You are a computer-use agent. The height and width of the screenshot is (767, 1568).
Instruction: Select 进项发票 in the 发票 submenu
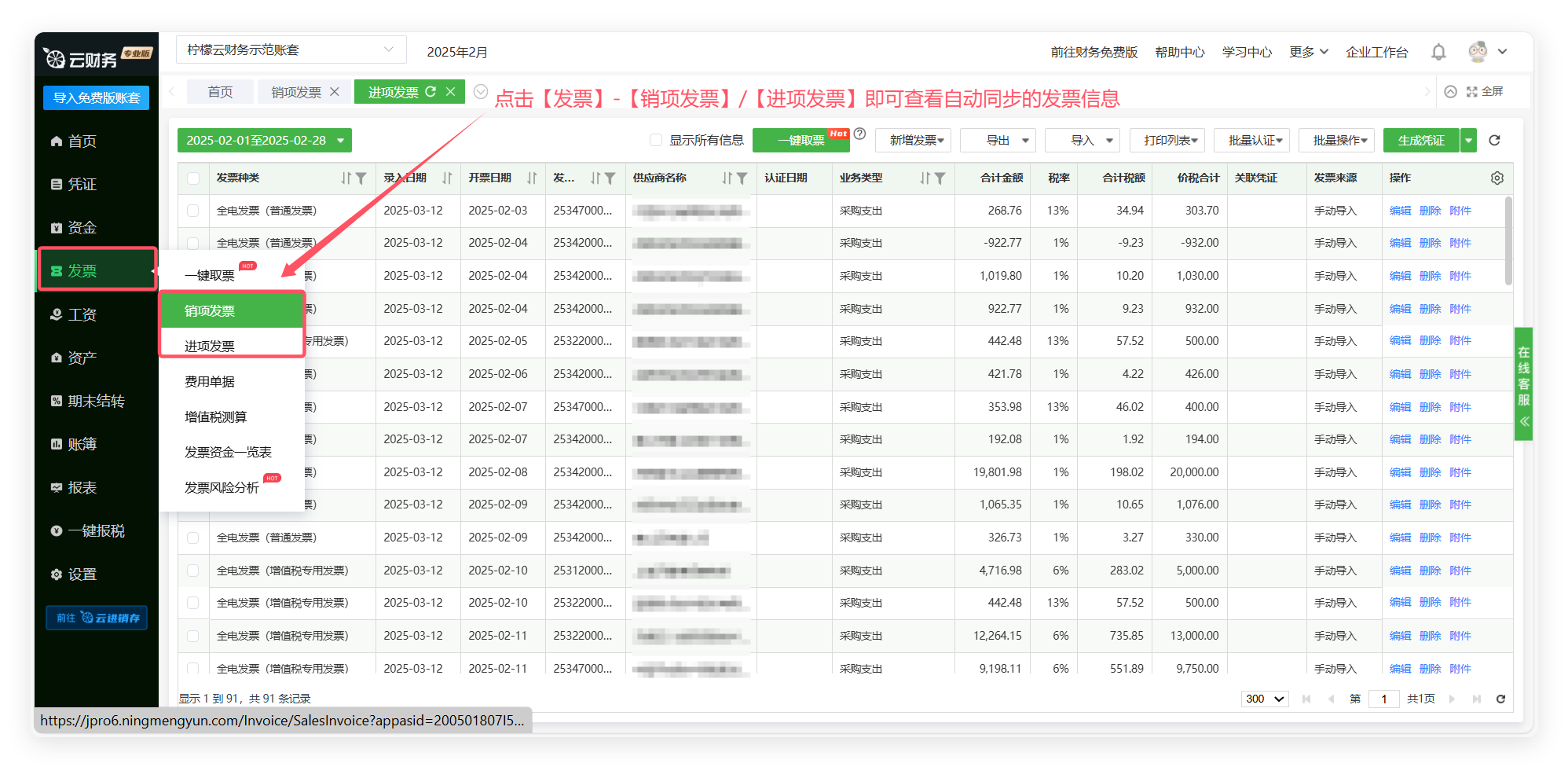click(232, 346)
